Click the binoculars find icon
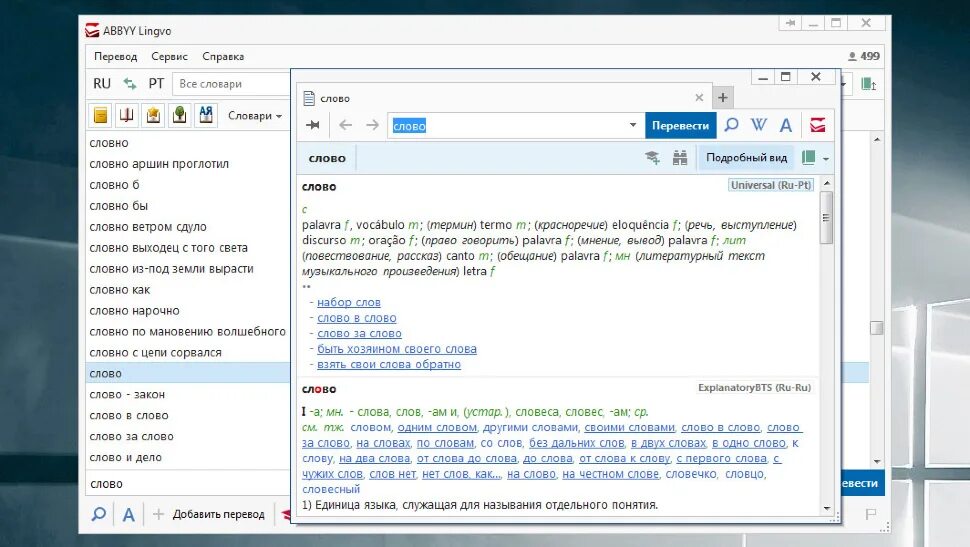 [680, 158]
